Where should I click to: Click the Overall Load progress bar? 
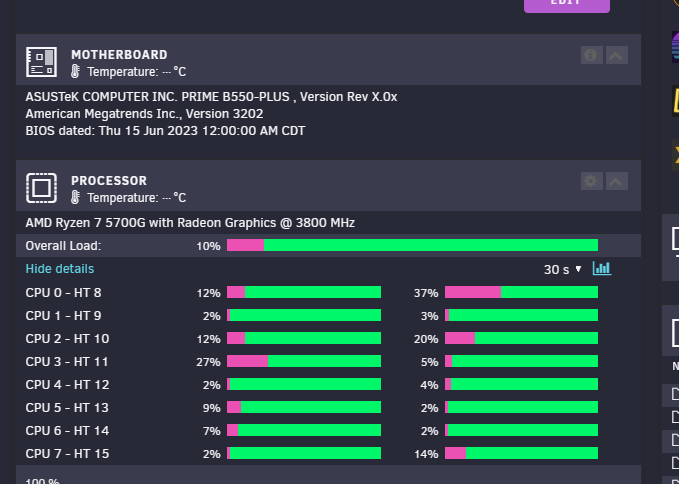click(412, 245)
